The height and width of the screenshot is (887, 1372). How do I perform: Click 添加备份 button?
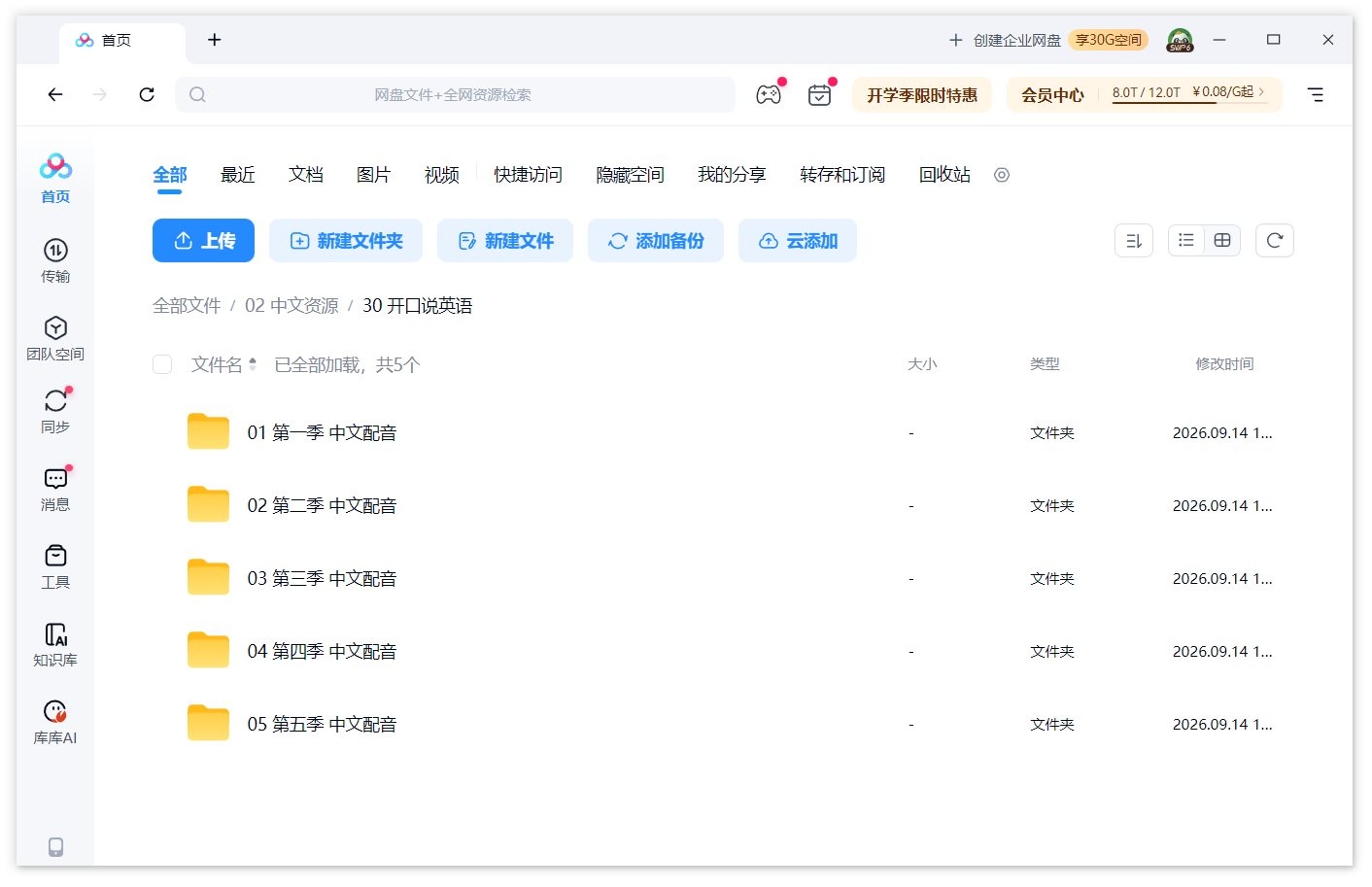click(656, 241)
